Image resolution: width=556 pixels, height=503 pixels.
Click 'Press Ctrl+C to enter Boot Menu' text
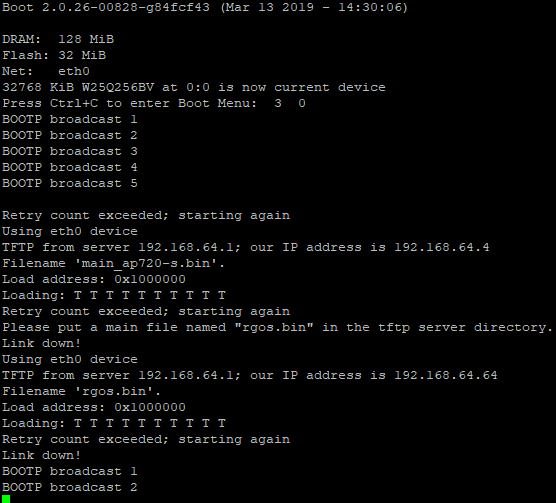pyautogui.click(x=129, y=103)
